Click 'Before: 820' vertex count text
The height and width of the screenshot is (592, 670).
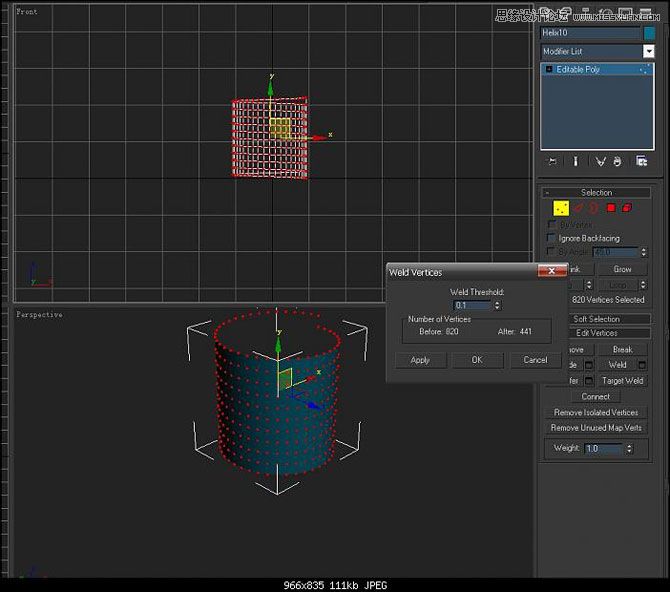pos(439,331)
